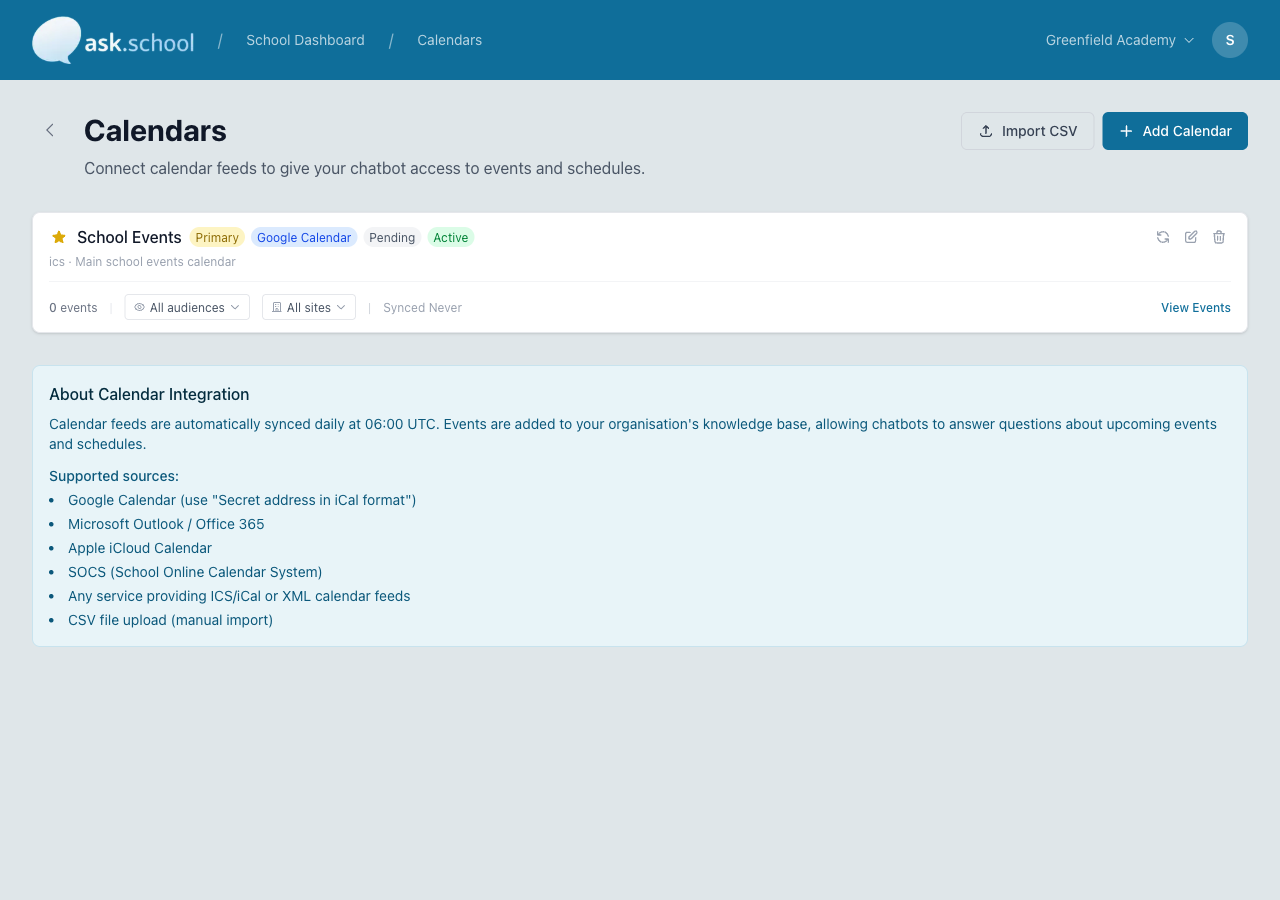Click 'Microsoft Outlook / Office 365' list item
This screenshot has height=900, width=1280.
tap(166, 524)
